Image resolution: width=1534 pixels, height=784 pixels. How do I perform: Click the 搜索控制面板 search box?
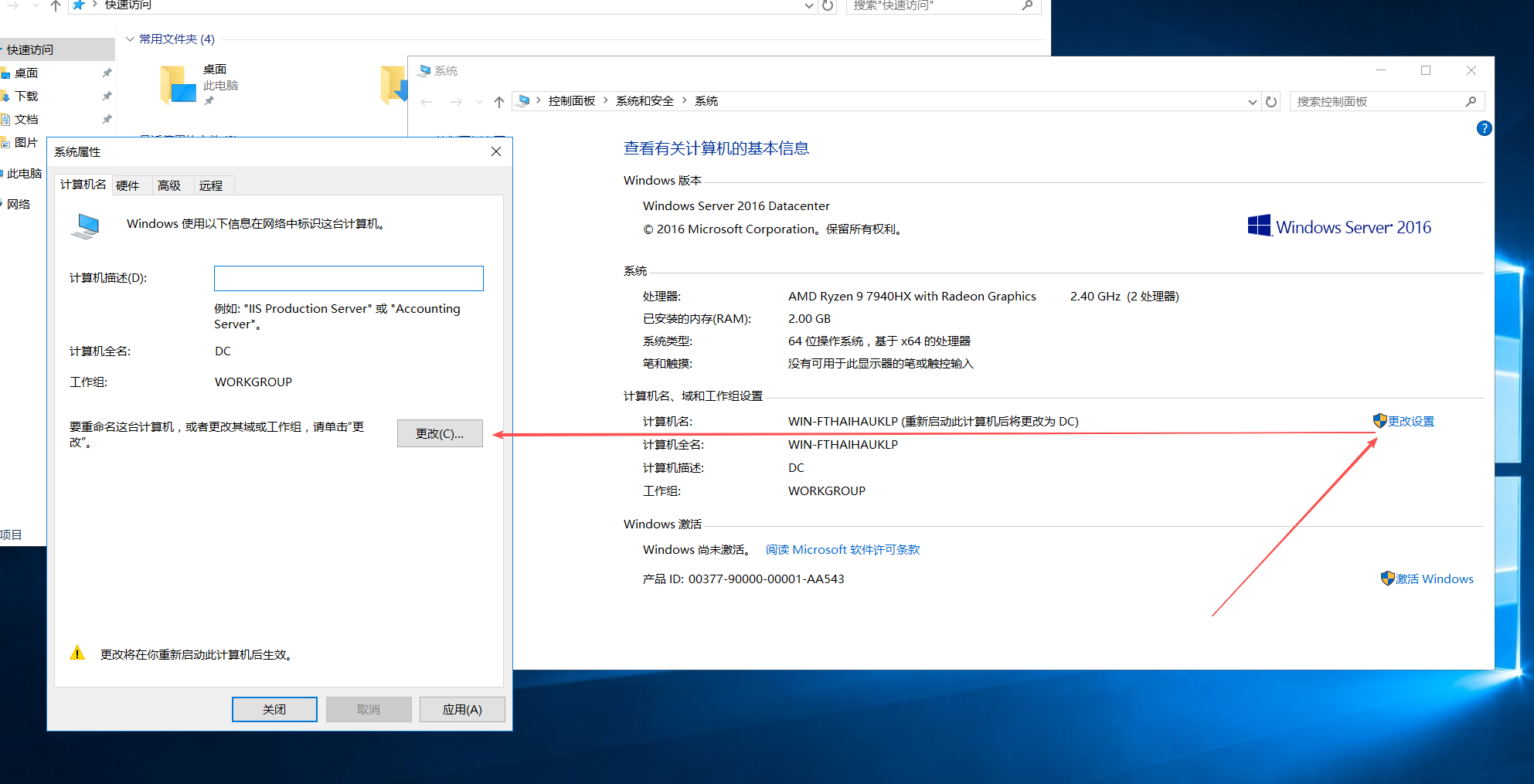[1378, 101]
